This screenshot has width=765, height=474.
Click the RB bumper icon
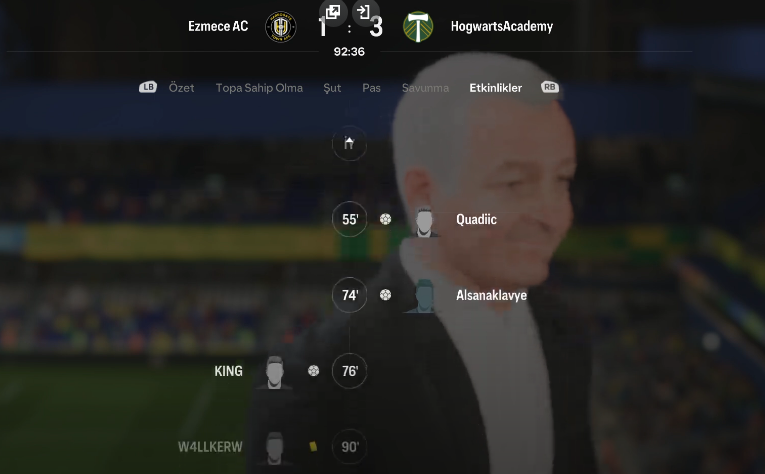click(550, 87)
